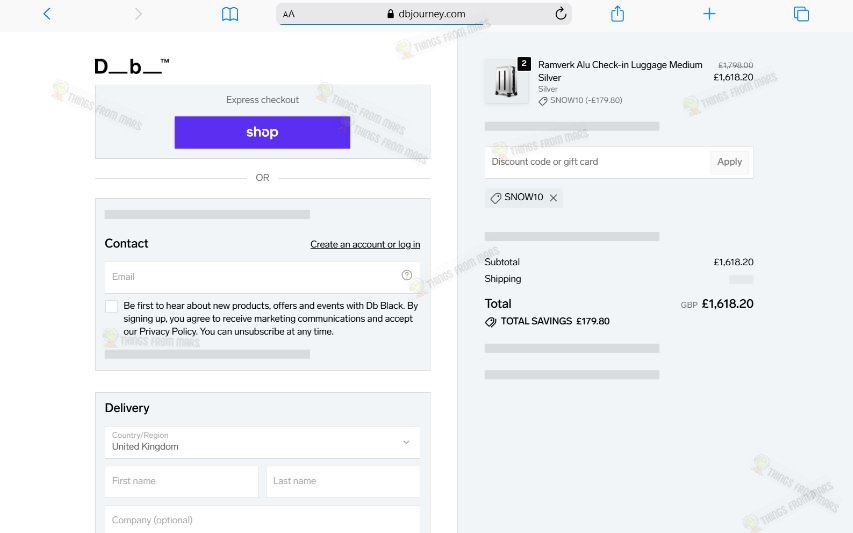Open the AA reader text-size menu
The height and width of the screenshot is (533, 853).
click(x=289, y=14)
